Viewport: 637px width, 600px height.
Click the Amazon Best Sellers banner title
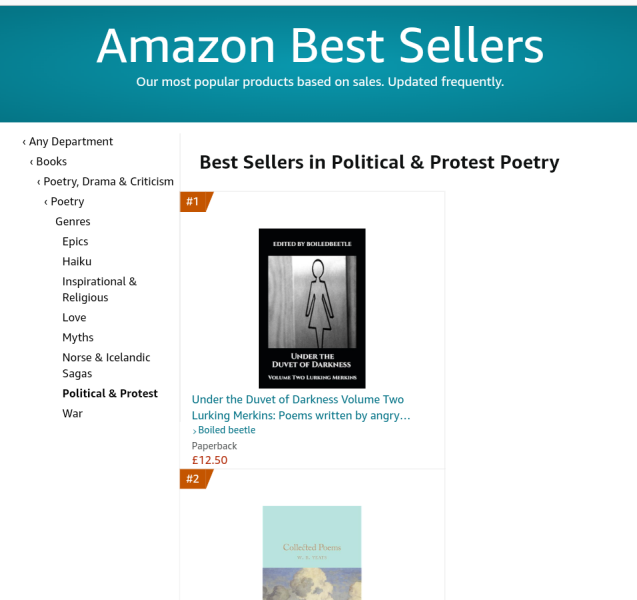(320, 45)
